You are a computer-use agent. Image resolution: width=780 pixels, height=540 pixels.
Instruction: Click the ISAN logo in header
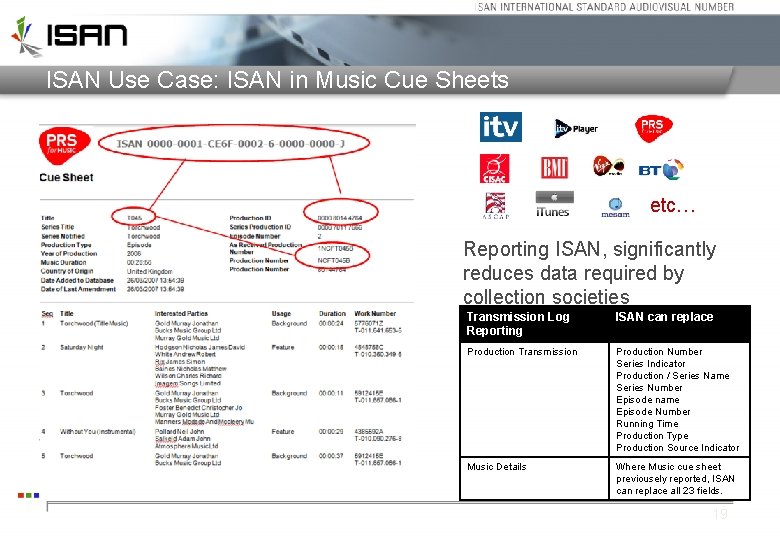pos(69,36)
